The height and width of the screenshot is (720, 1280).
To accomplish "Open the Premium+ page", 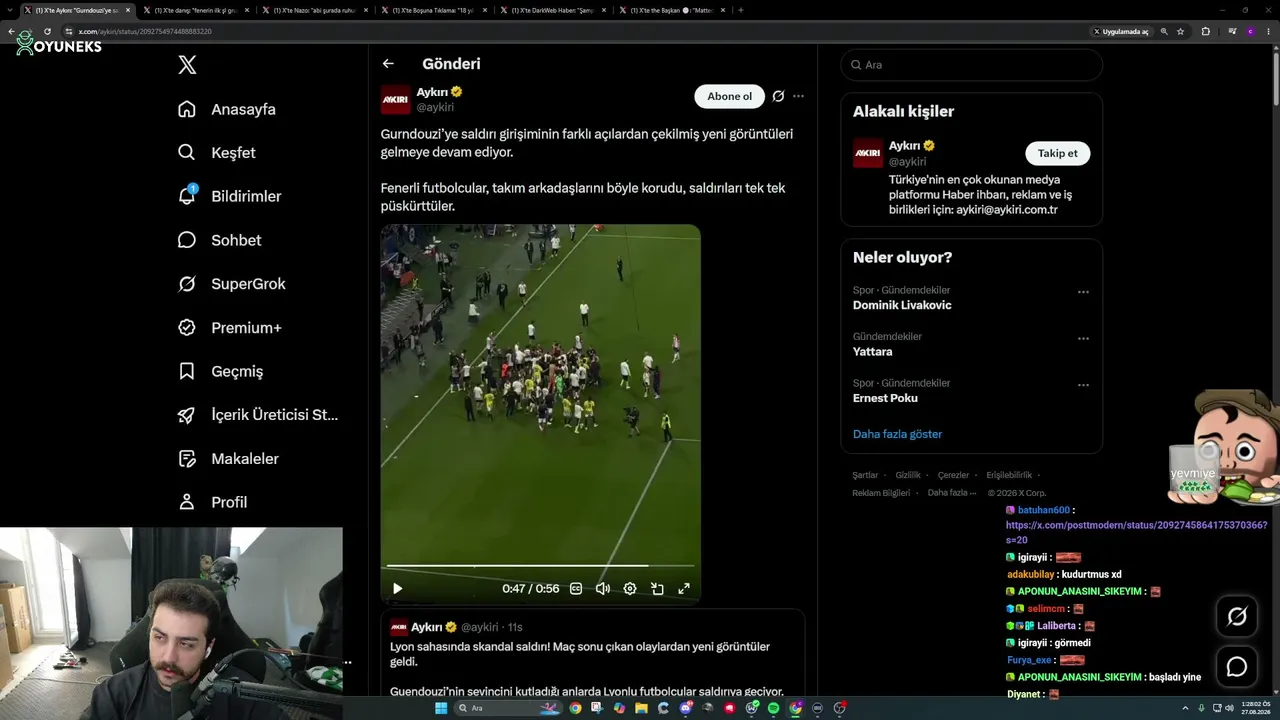I will tap(229, 327).
